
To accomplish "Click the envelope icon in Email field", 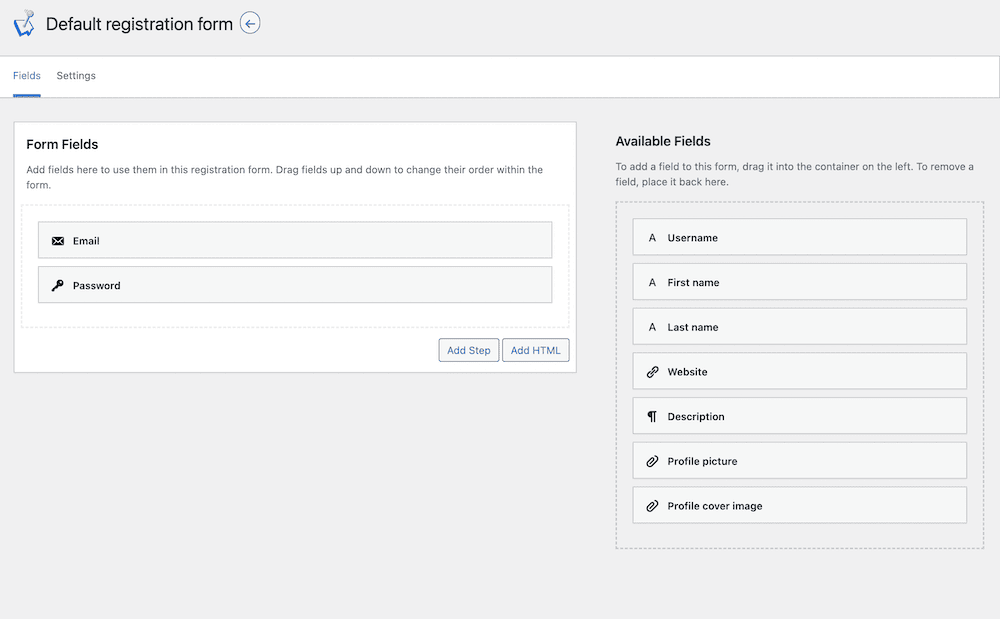I will (x=57, y=241).
